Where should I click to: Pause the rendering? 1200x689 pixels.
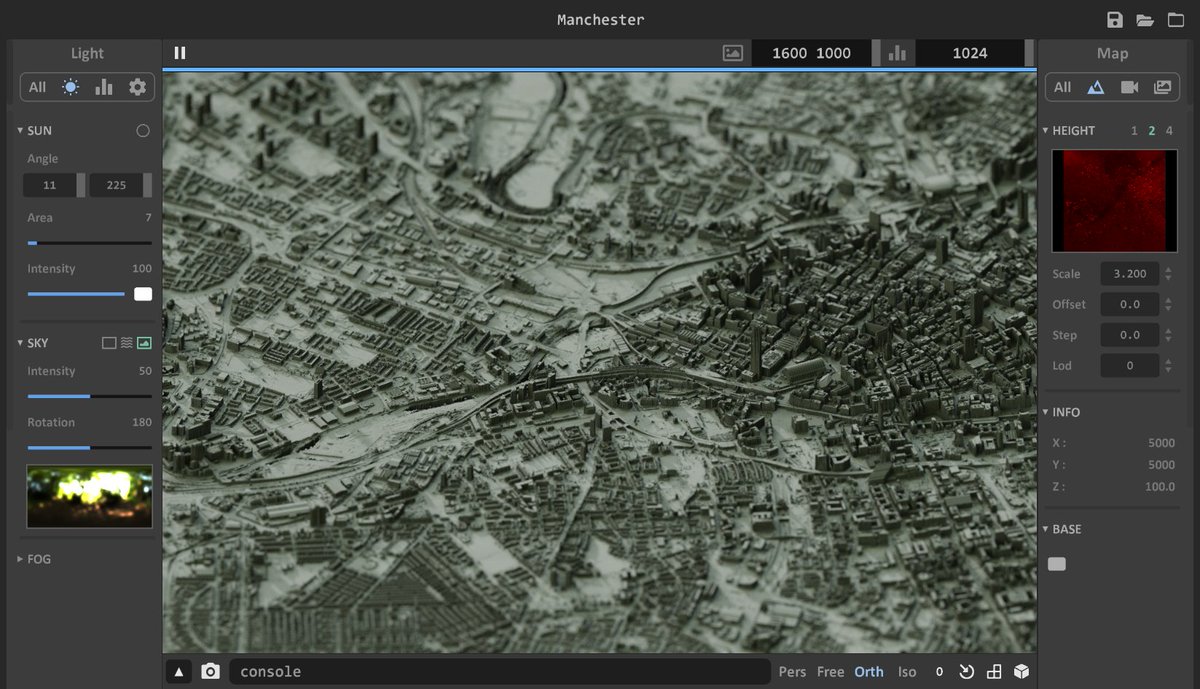pos(180,53)
